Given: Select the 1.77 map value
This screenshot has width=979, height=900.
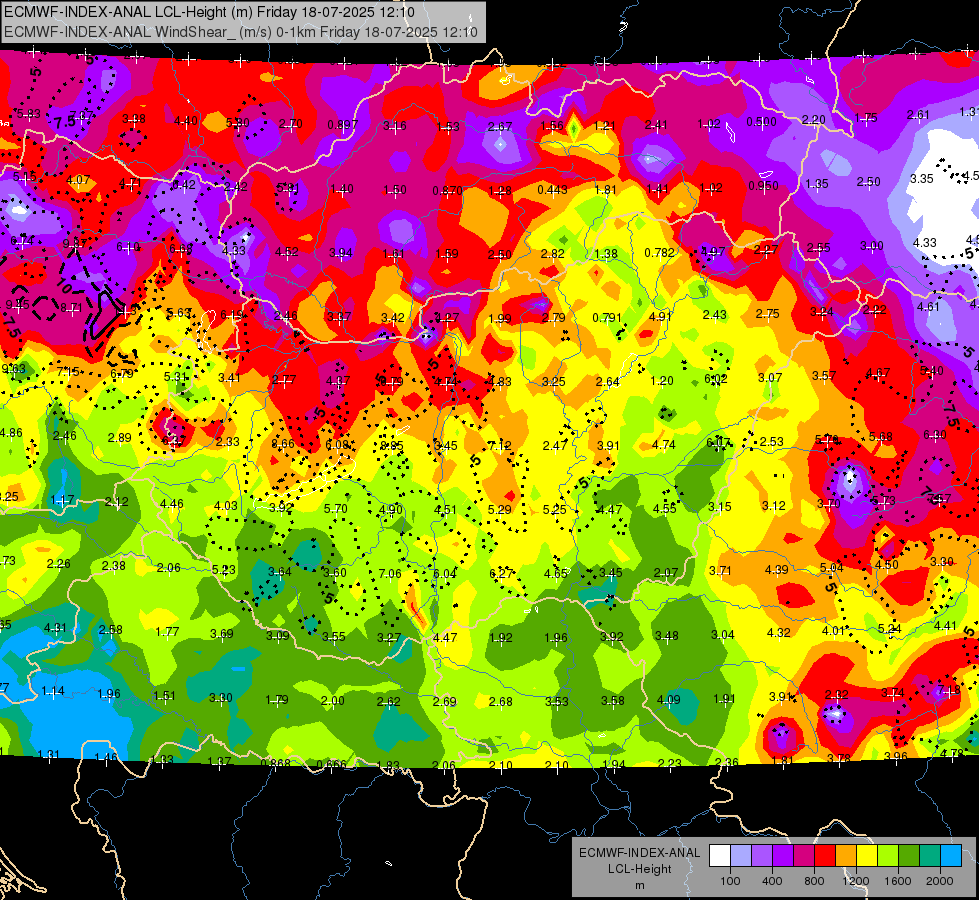Looking at the screenshot, I should 167,631.
